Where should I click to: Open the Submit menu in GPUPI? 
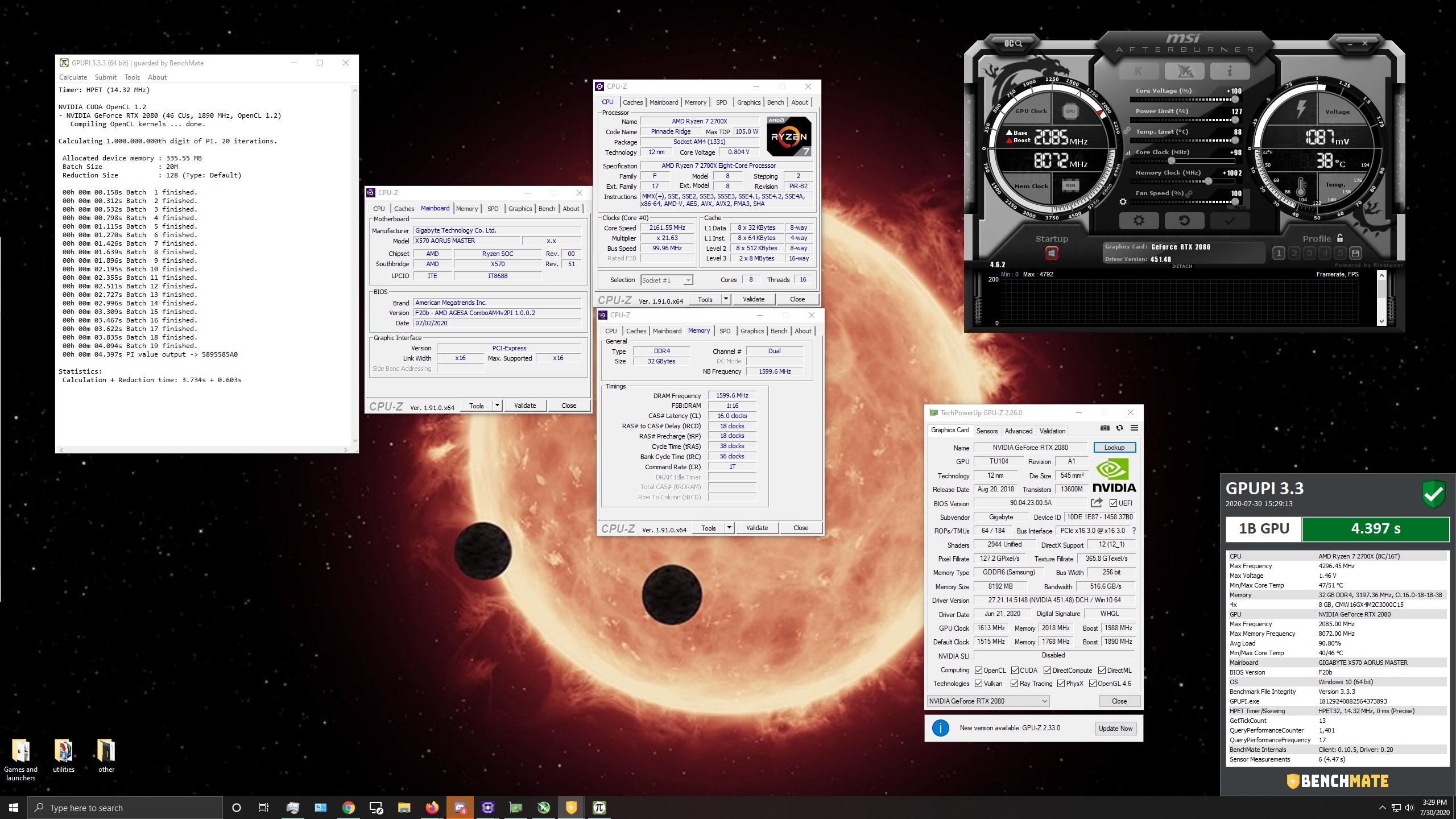[x=105, y=77]
